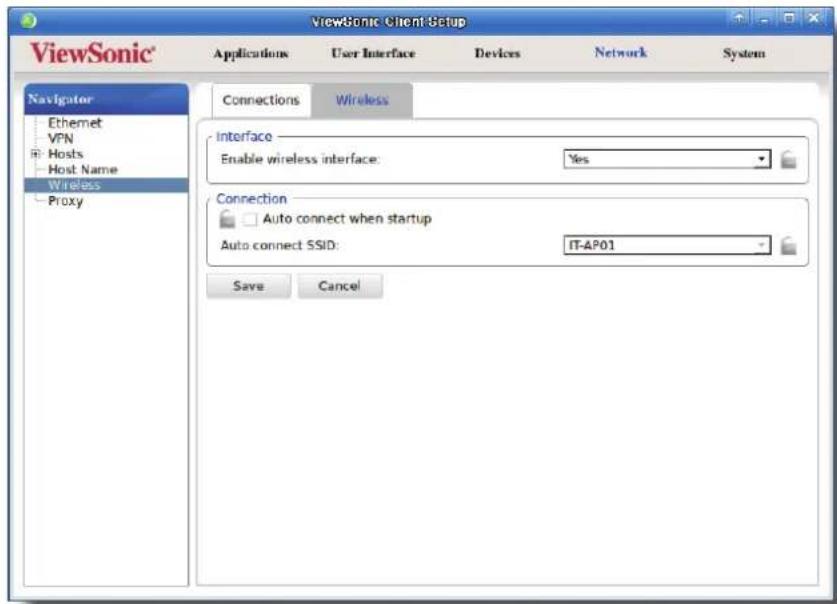Click the ViewSonic logo
The width and height of the screenshot is (837, 604).
[92, 53]
